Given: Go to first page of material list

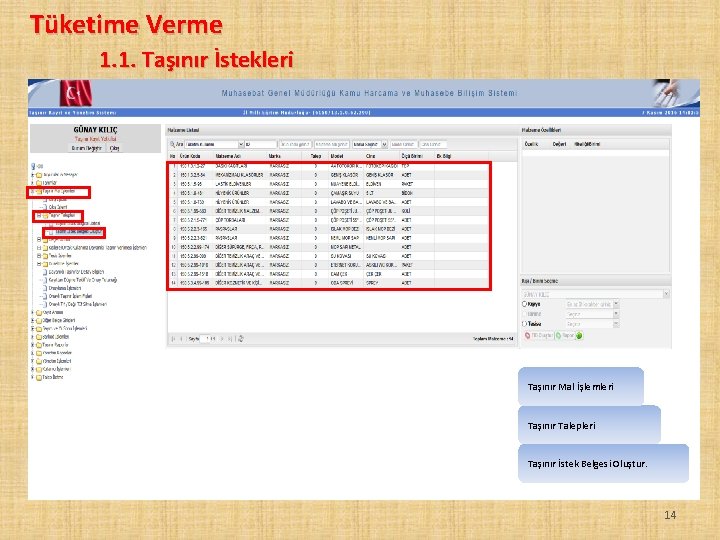Looking at the screenshot, I should (x=174, y=339).
